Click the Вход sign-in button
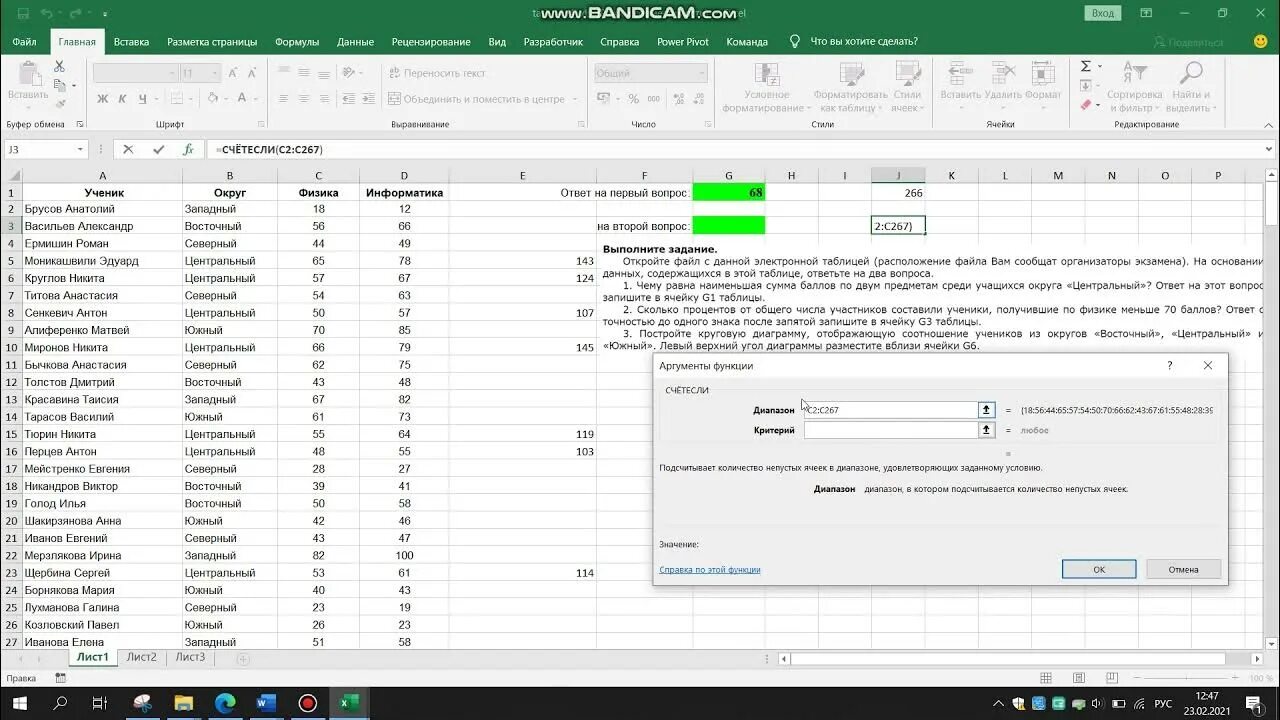Viewport: 1280px width, 720px height. (x=1103, y=13)
